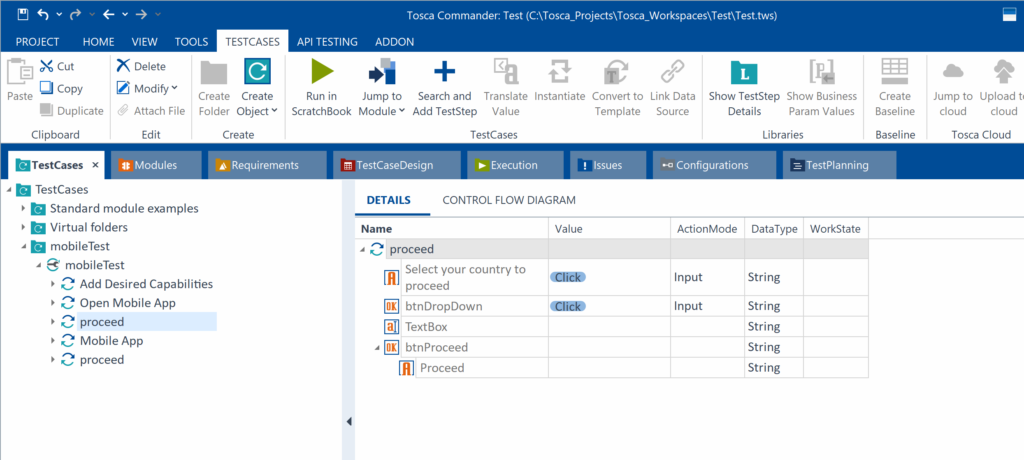Image resolution: width=1024 pixels, height=460 pixels.
Task: Open CONTROL FLOW DIAGRAM view
Action: tap(509, 200)
